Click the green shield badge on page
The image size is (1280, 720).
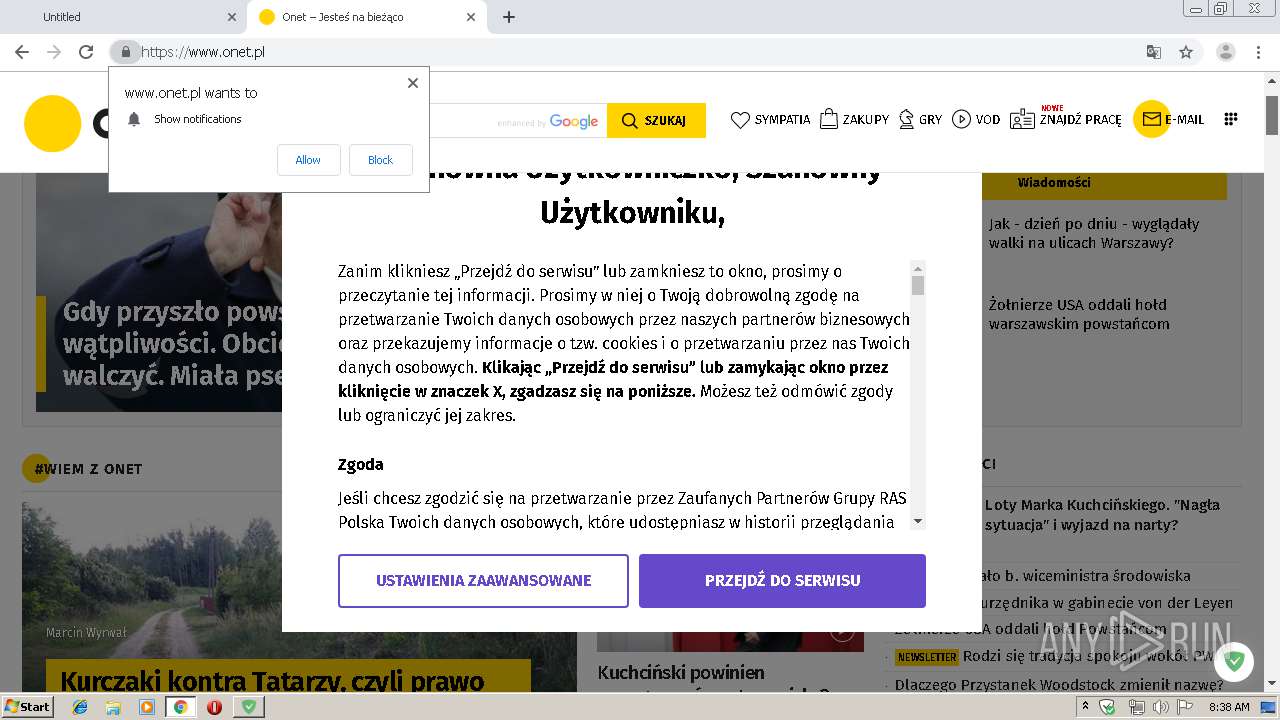(1234, 661)
